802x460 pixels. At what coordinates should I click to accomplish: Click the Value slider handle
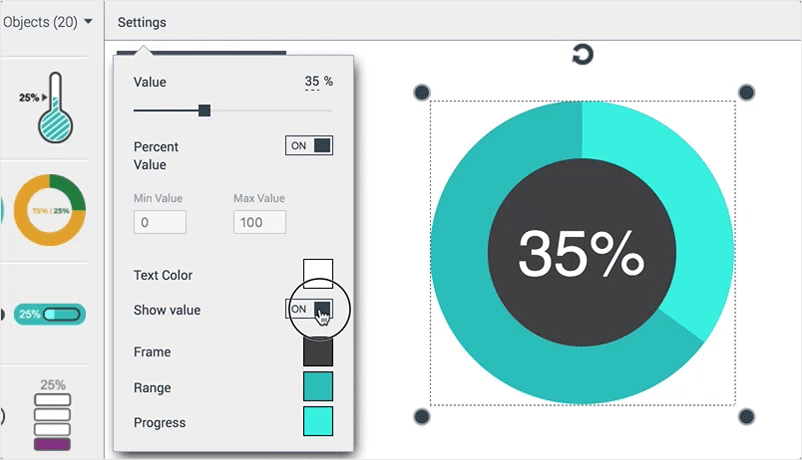tap(204, 110)
